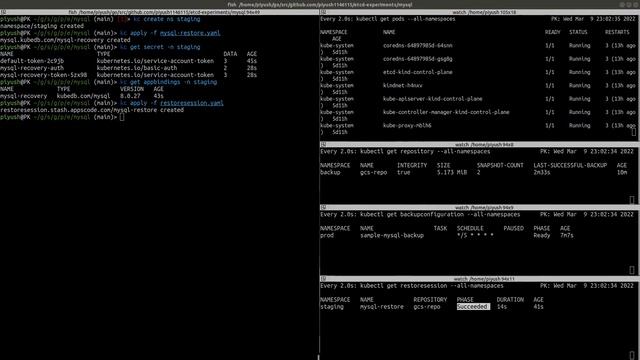
Task: Select the 'watch /home/piyush 105x18' pane title bar
Action: [x=480, y=12]
